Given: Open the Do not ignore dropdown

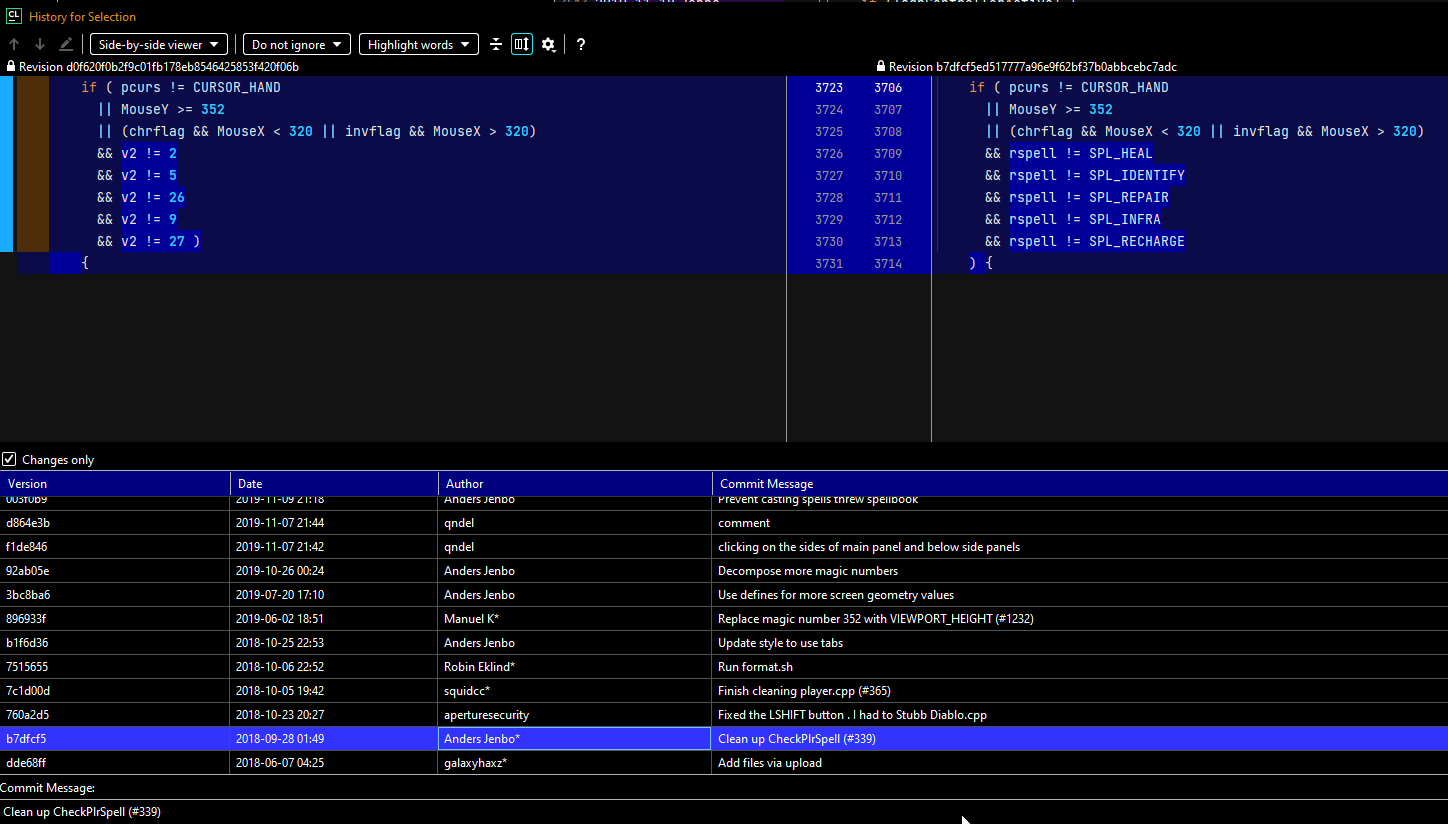Looking at the screenshot, I should [x=296, y=44].
